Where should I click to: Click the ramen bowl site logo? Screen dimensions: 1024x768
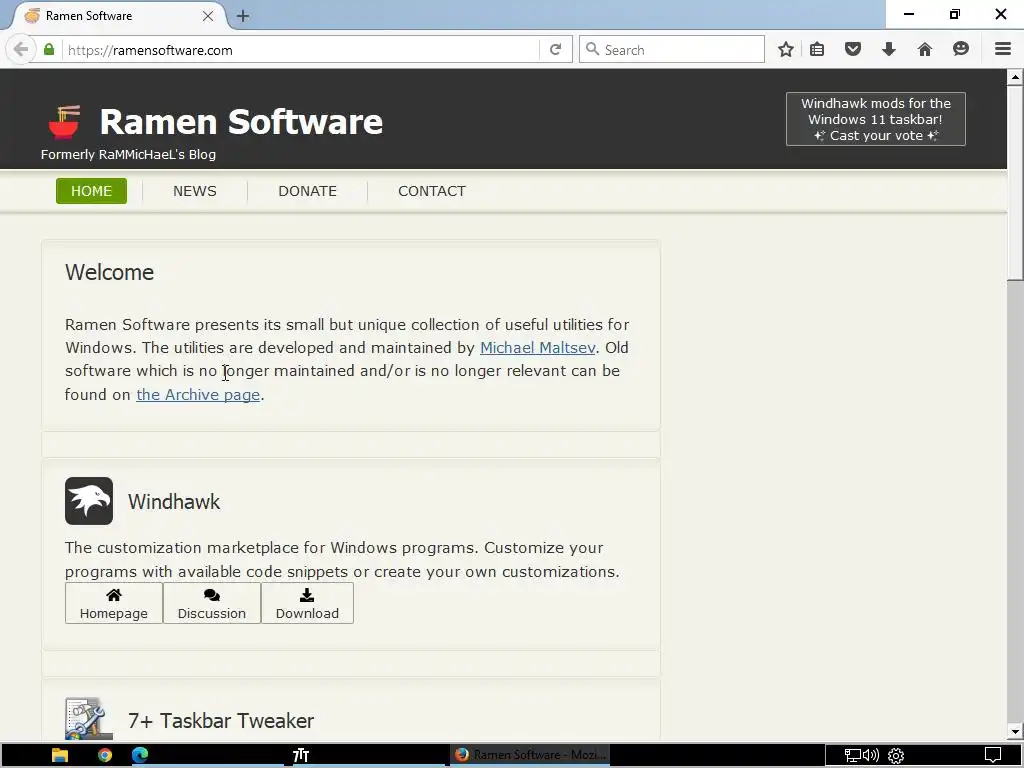(x=65, y=122)
